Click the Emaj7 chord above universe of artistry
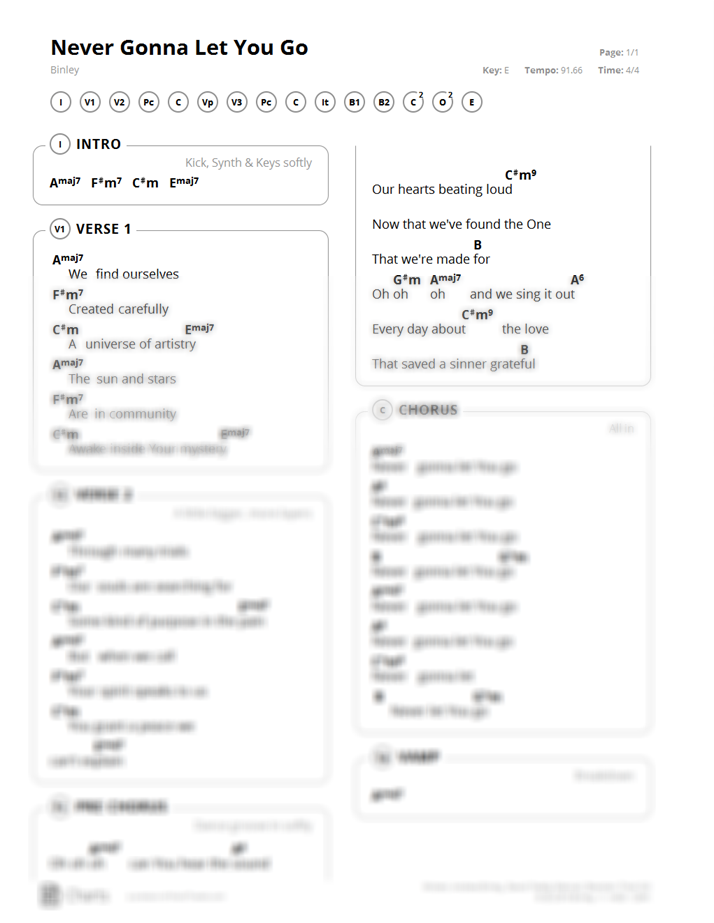The width and height of the screenshot is (714, 923). tap(200, 328)
